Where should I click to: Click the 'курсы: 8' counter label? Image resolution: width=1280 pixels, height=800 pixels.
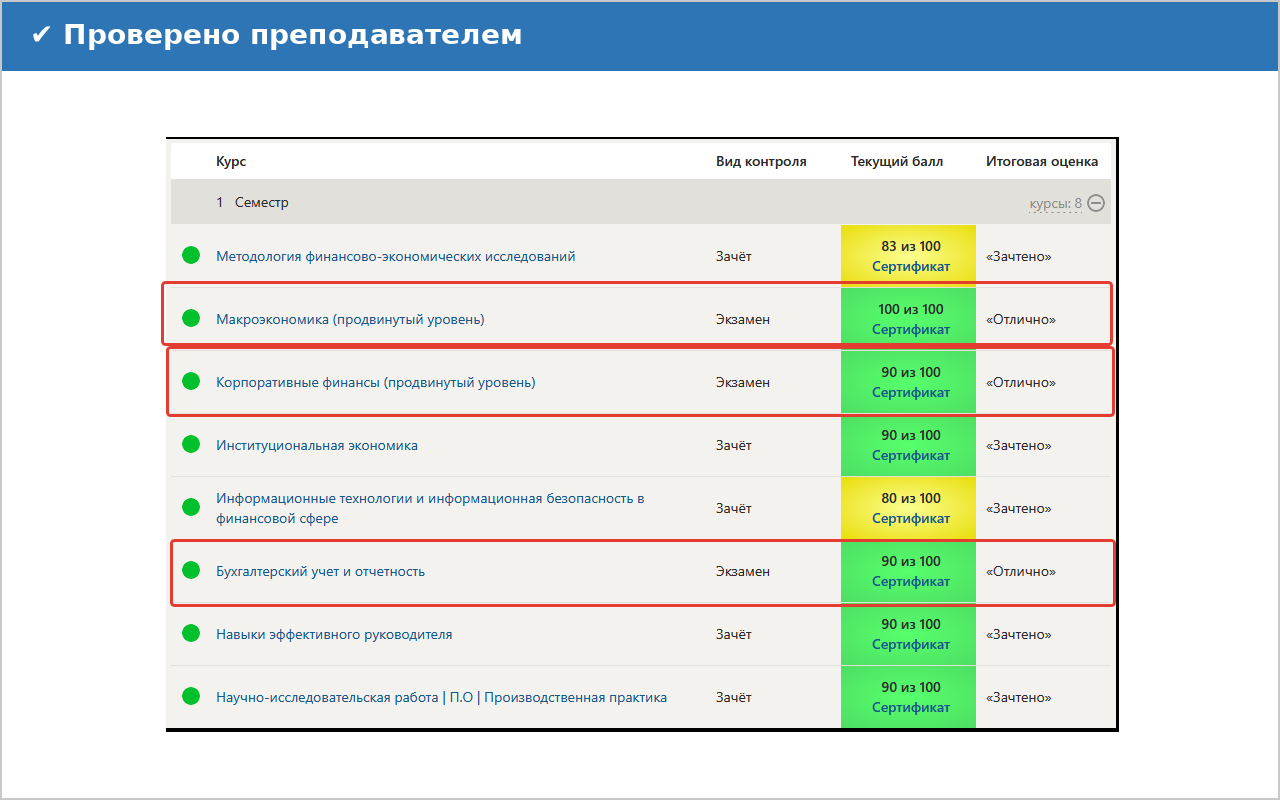tap(1055, 204)
